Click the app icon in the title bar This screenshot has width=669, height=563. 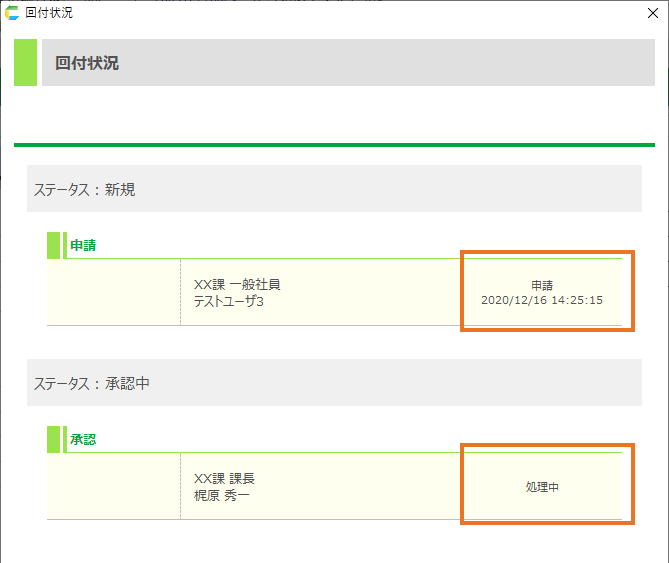[x=12, y=13]
